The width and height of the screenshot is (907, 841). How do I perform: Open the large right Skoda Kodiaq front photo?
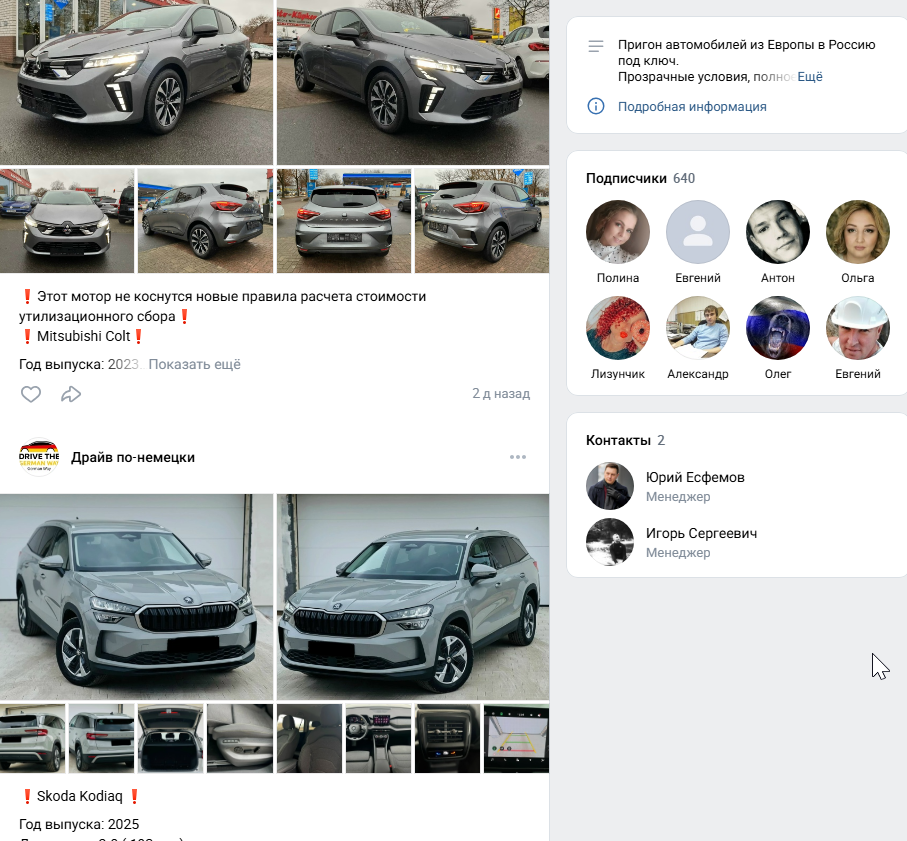[413, 596]
